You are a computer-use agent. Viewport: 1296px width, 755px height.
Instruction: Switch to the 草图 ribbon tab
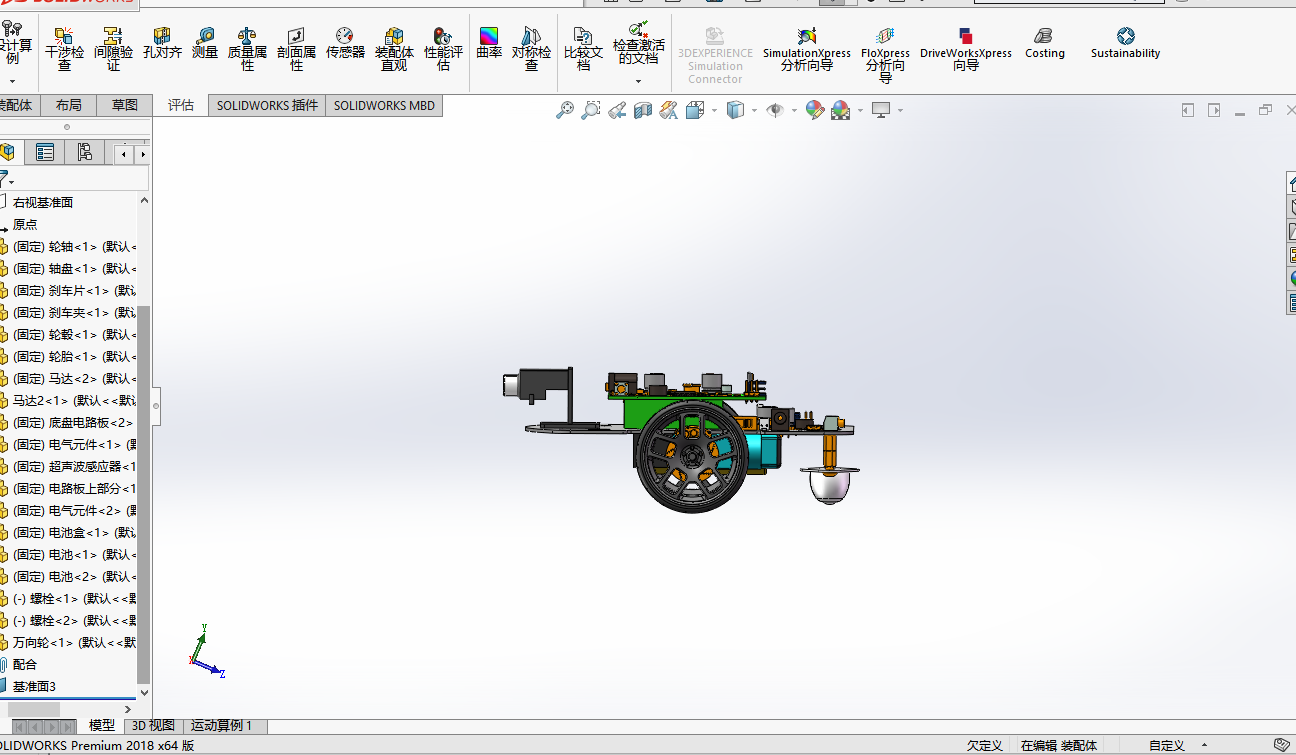point(125,105)
